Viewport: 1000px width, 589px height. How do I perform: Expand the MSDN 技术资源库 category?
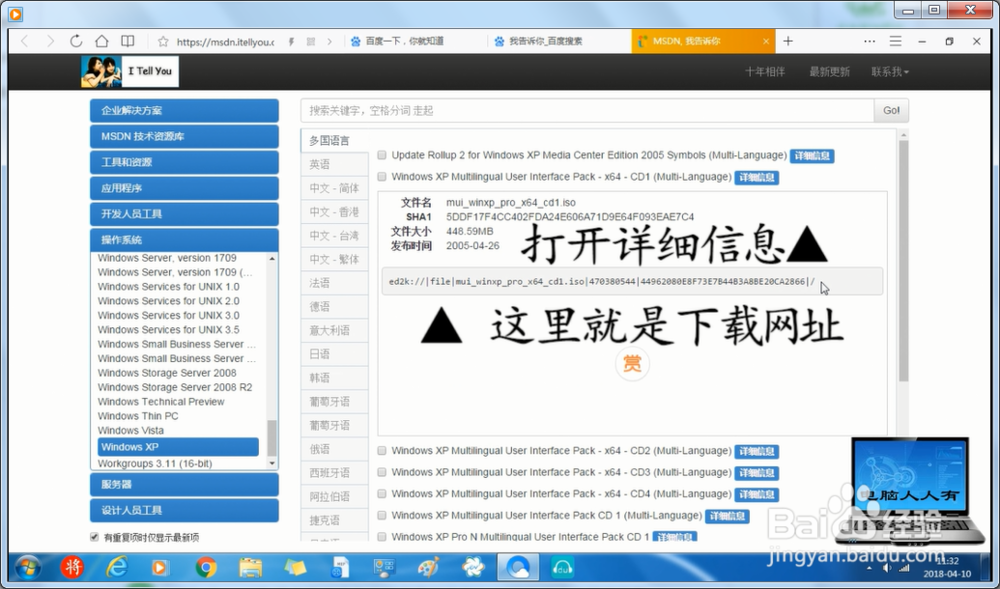pyautogui.click(x=184, y=136)
